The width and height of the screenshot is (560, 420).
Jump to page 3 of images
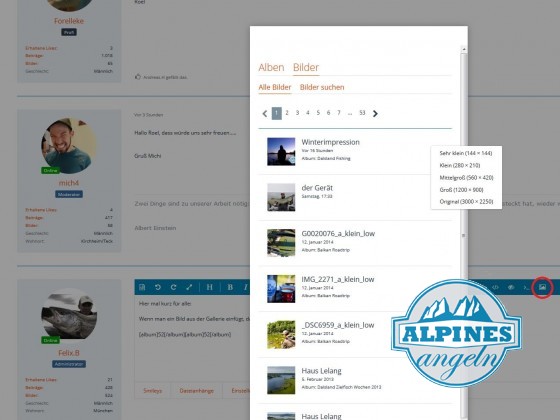tap(297, 113)
